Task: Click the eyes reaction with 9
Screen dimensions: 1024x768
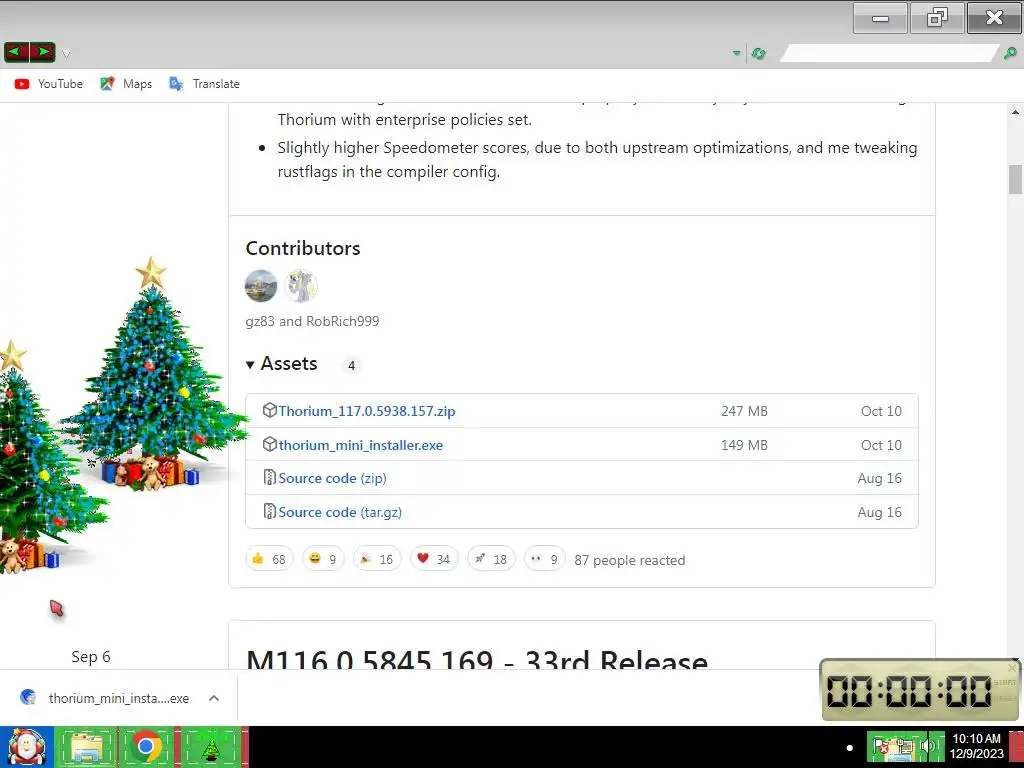Action: coord(545,559)
